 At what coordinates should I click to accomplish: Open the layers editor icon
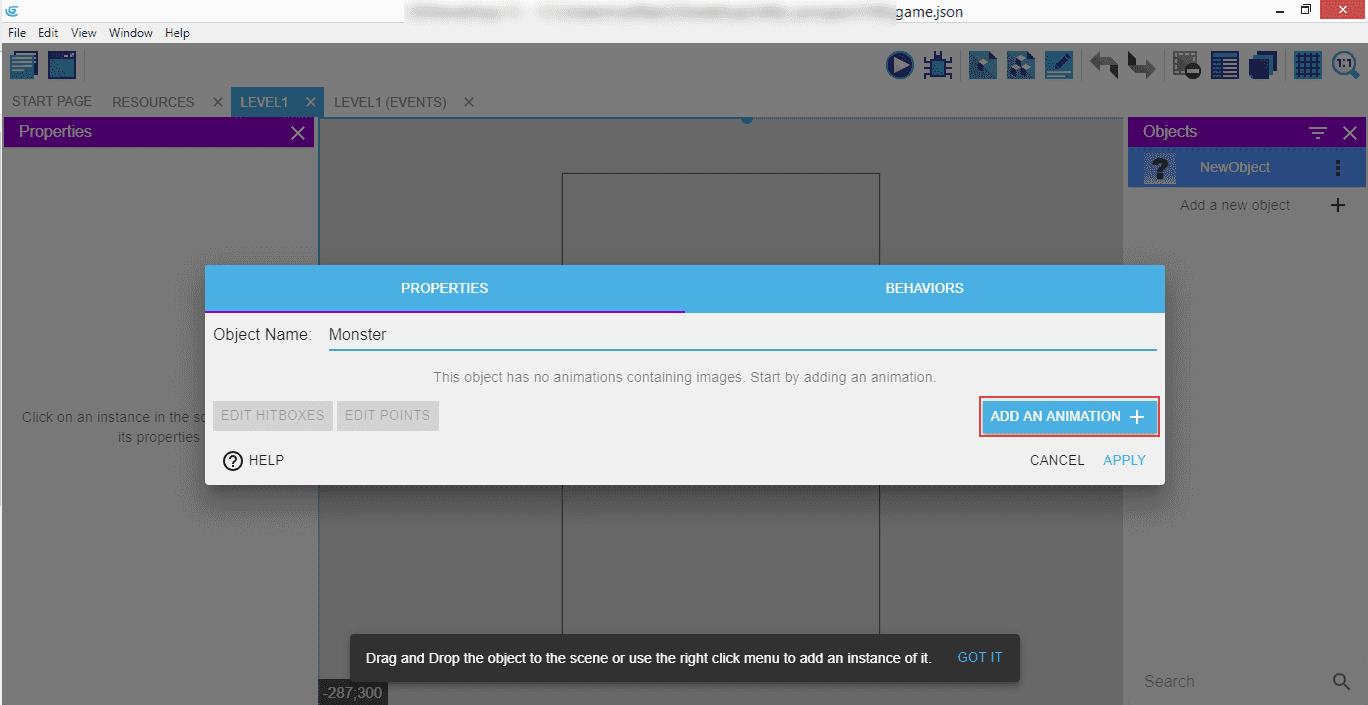click(1263, 66)
